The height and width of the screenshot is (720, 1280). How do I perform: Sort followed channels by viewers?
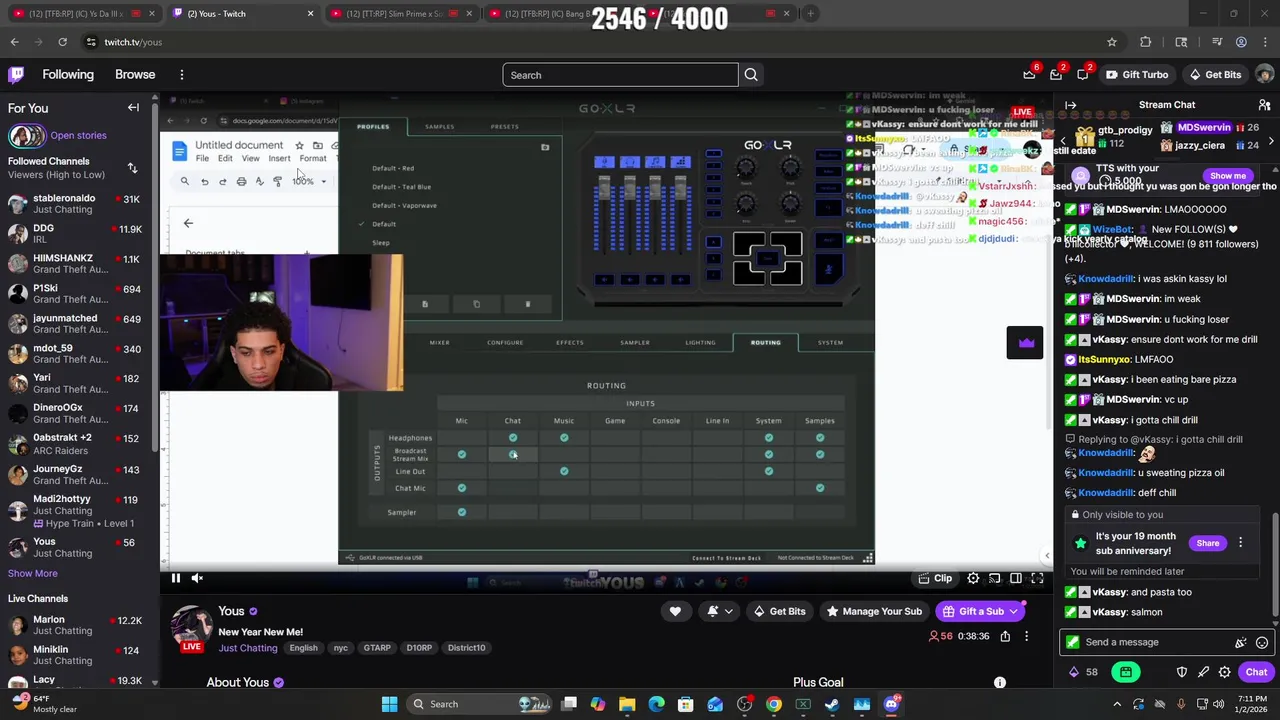[x=132, y=168]
